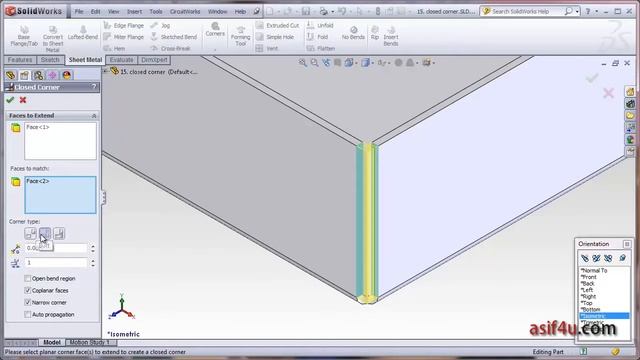640x360 pixels.
Task: Open the File menu
Action: coord(79,11)
